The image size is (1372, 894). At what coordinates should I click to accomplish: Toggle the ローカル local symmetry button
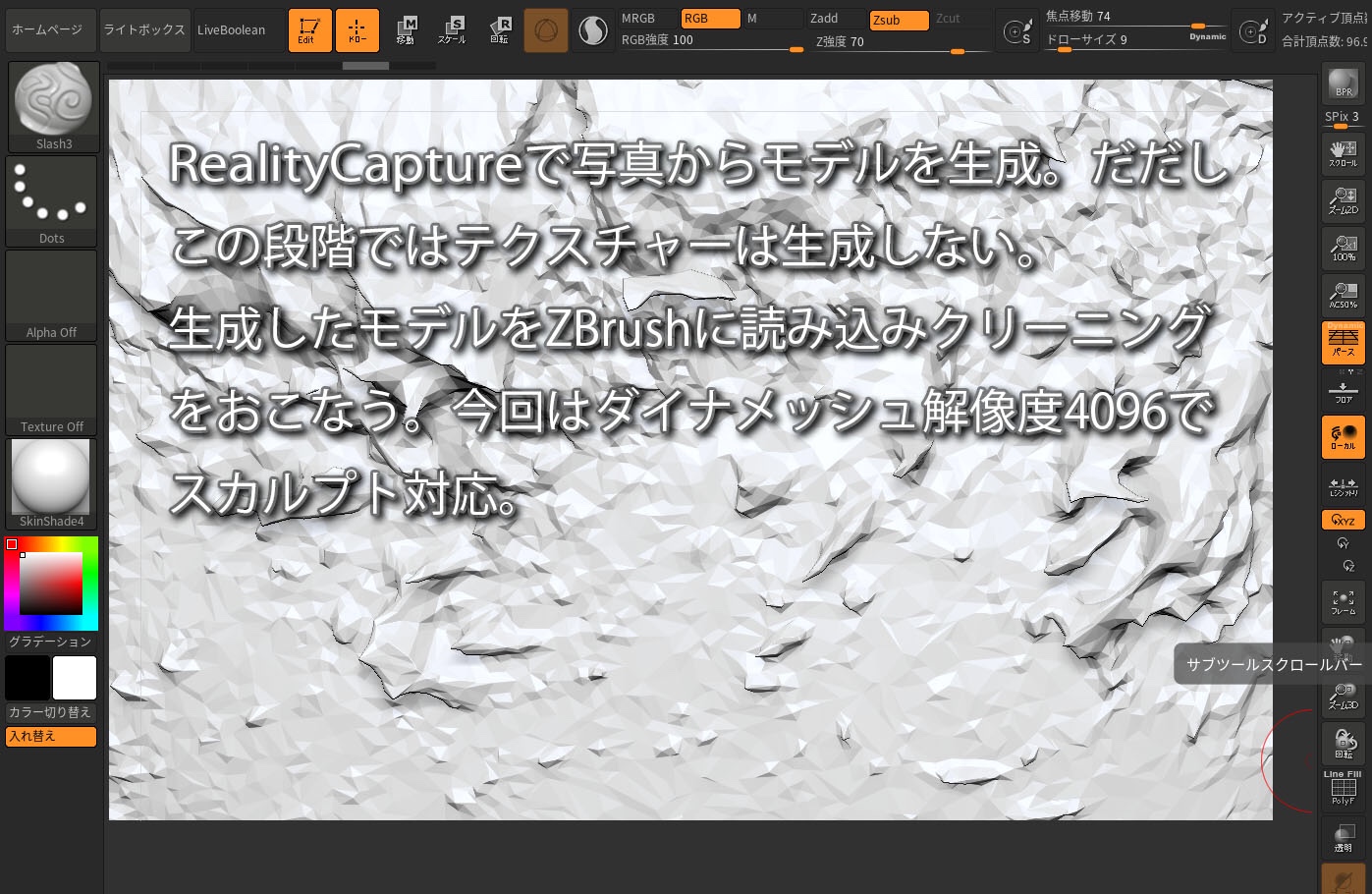[x=1344, y=437]
